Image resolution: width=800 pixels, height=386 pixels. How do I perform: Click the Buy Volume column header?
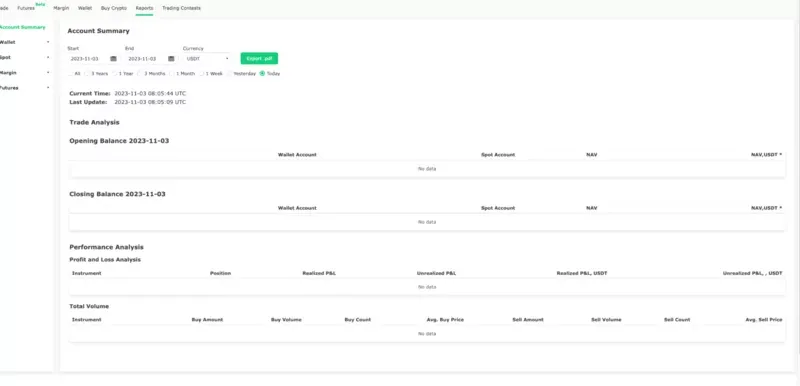(286, 320)
